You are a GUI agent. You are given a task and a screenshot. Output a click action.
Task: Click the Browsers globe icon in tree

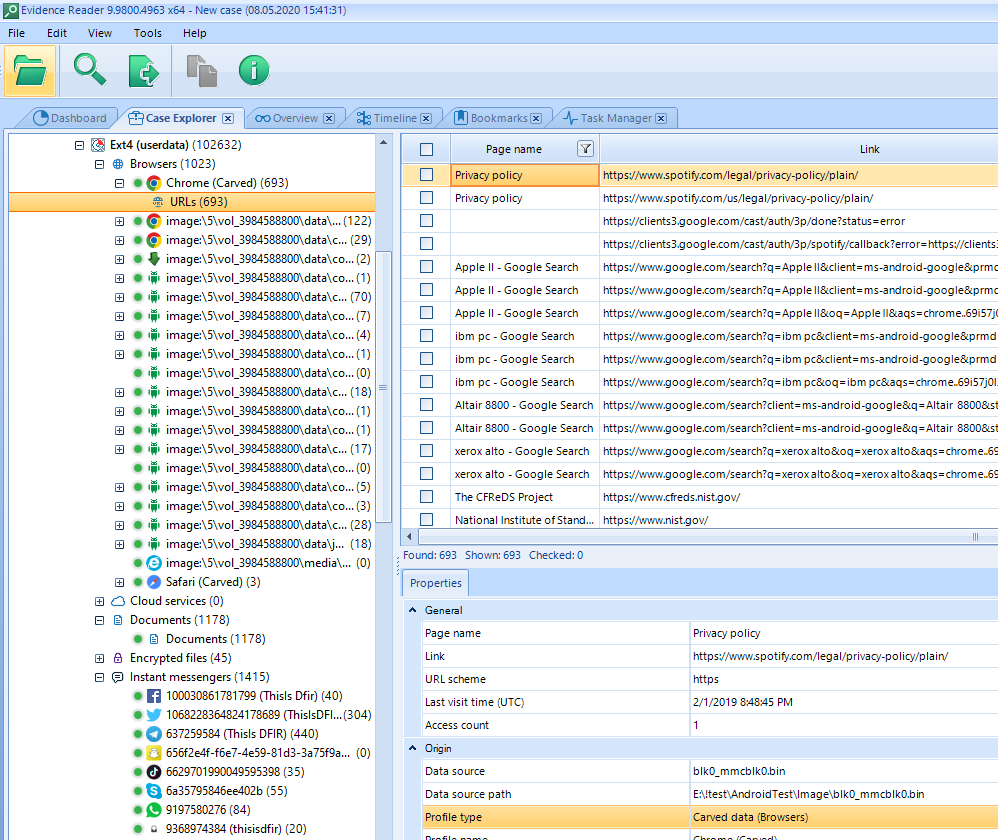click(118, 164)
